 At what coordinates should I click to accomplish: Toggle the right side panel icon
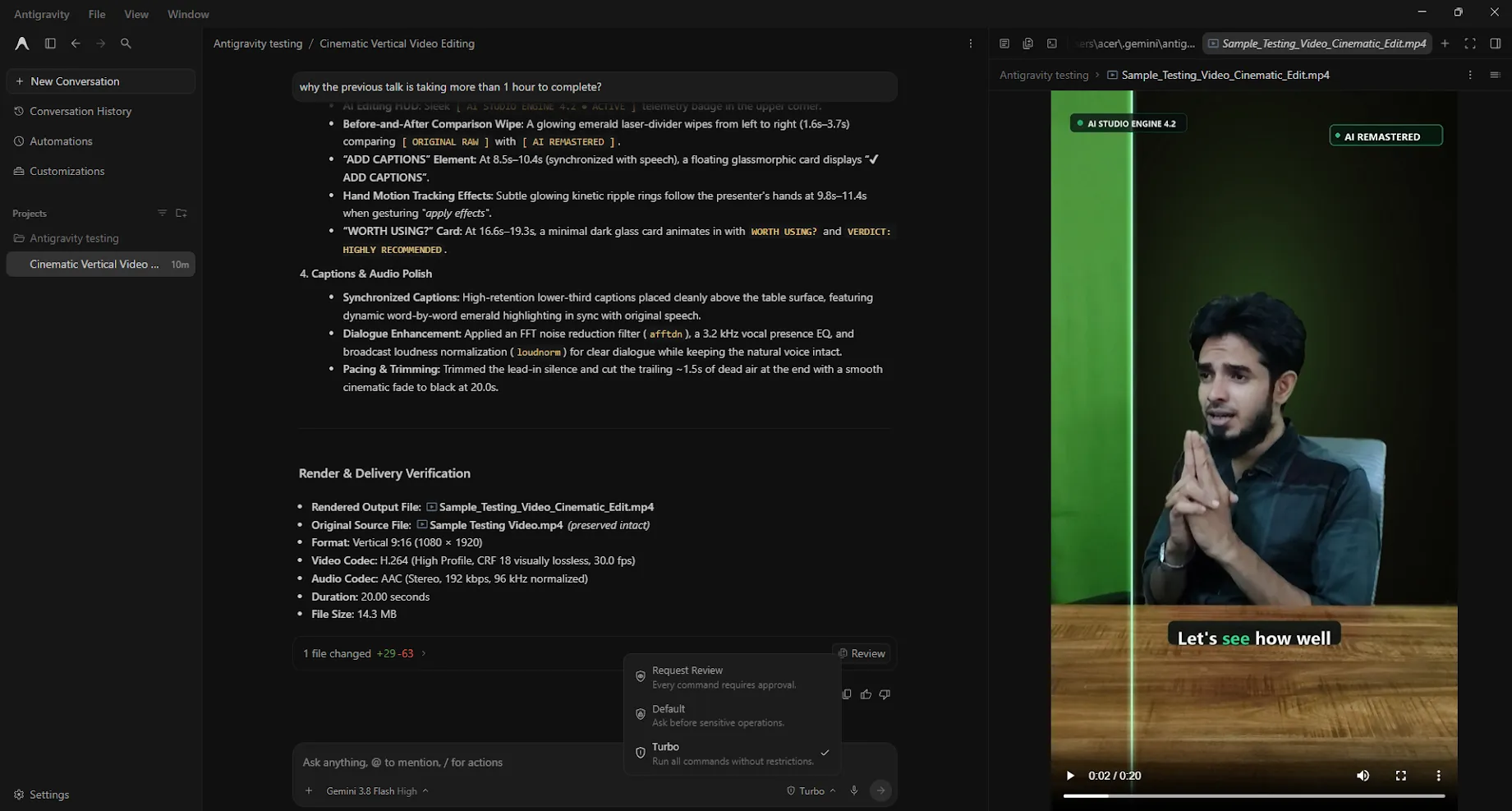click(x=1495, y=44)
